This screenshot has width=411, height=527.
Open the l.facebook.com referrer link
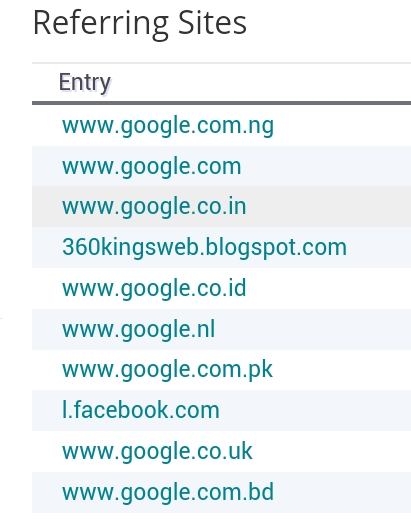pyautogui.click(x=141, y=410)
